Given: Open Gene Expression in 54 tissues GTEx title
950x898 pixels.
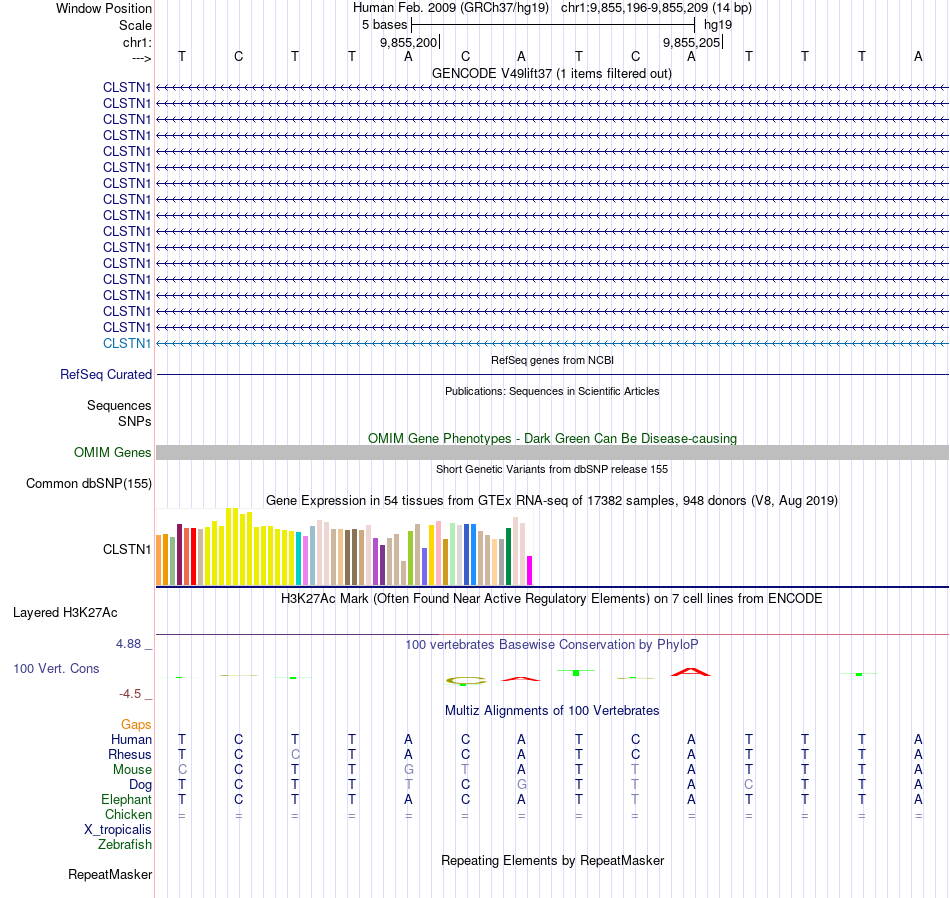Looking at the screenshot, I should point(552,501).
